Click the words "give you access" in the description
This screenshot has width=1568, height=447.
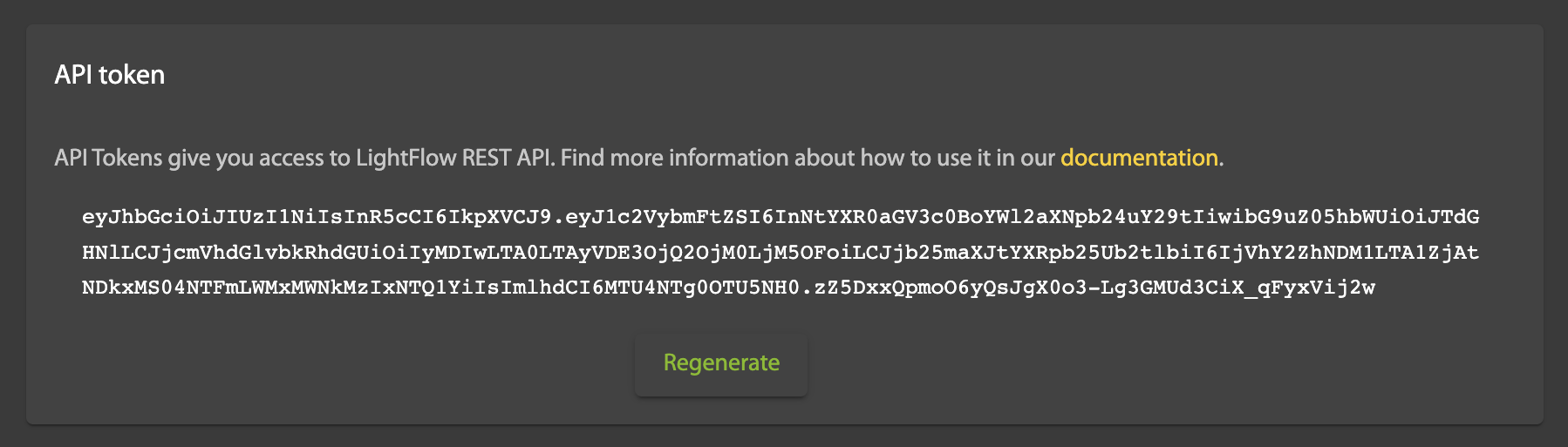[x=233, y=158]
